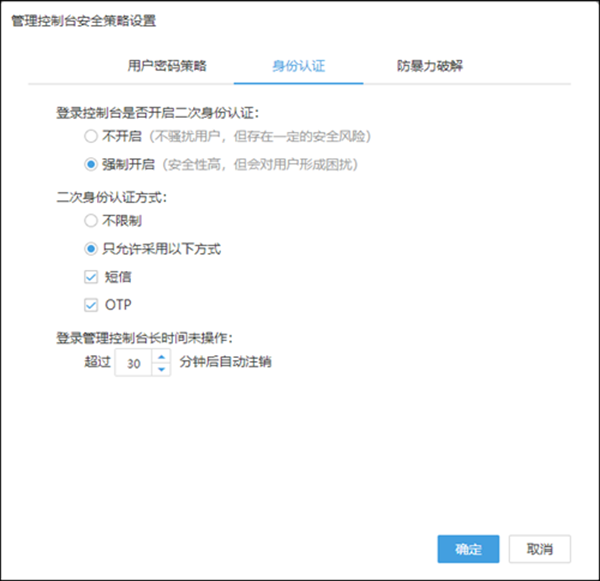Select the 身份认证 tab
600x581 pixels.
pos(297,66)
